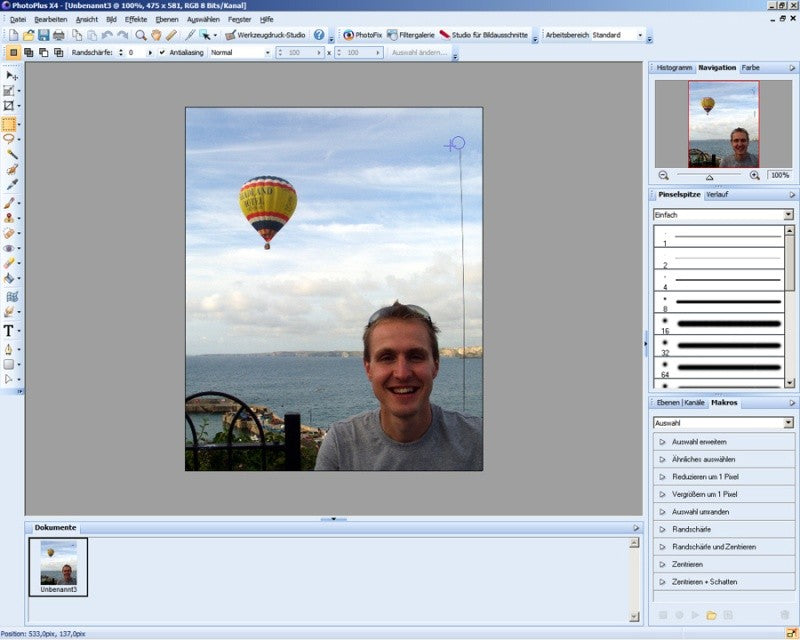The width and height of the screenshot is (800, 640).
Task: Open the Datei menu
Action: tap(18, 19)
